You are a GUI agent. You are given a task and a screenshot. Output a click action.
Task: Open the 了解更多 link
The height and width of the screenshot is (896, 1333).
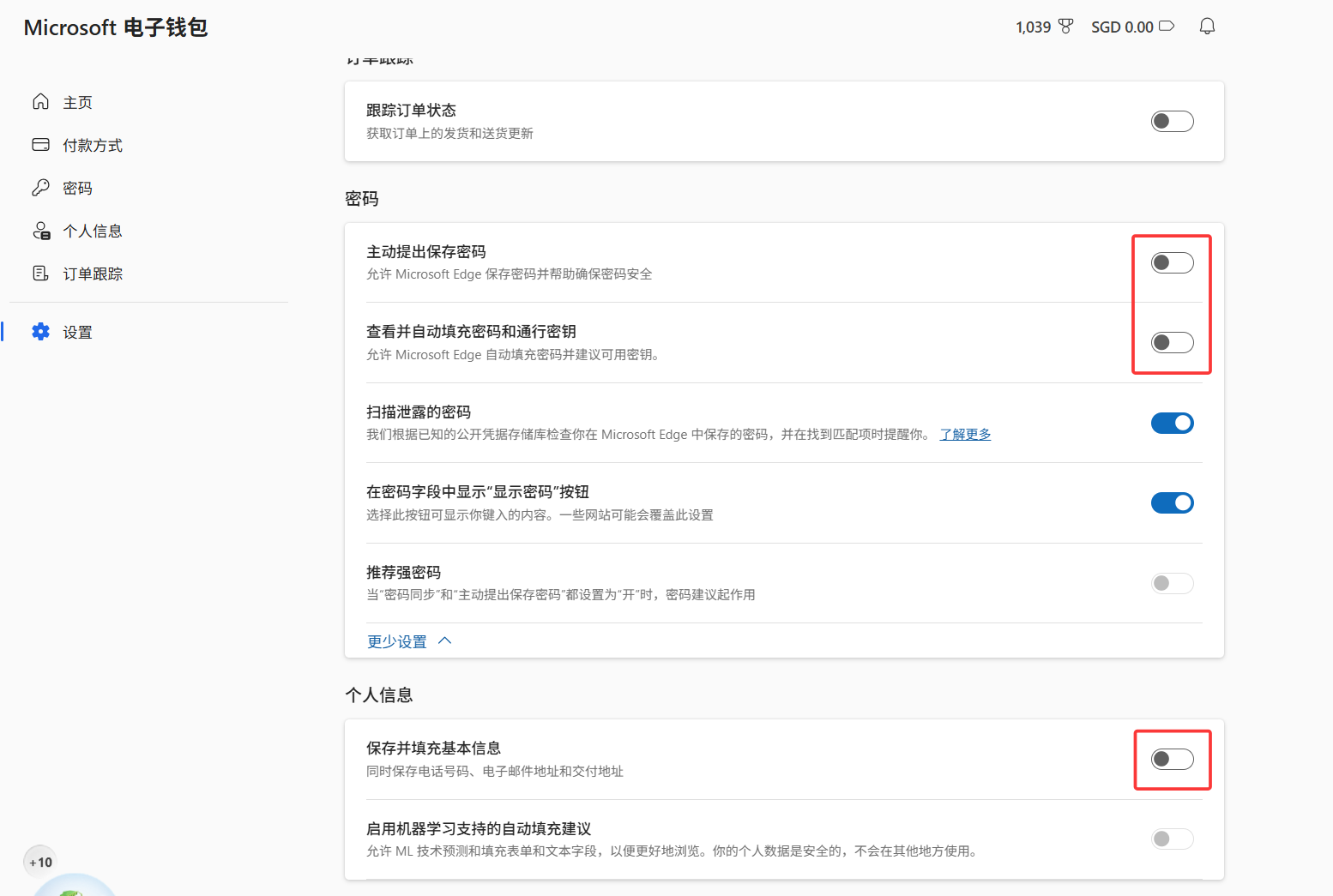(x=965, y=434)
